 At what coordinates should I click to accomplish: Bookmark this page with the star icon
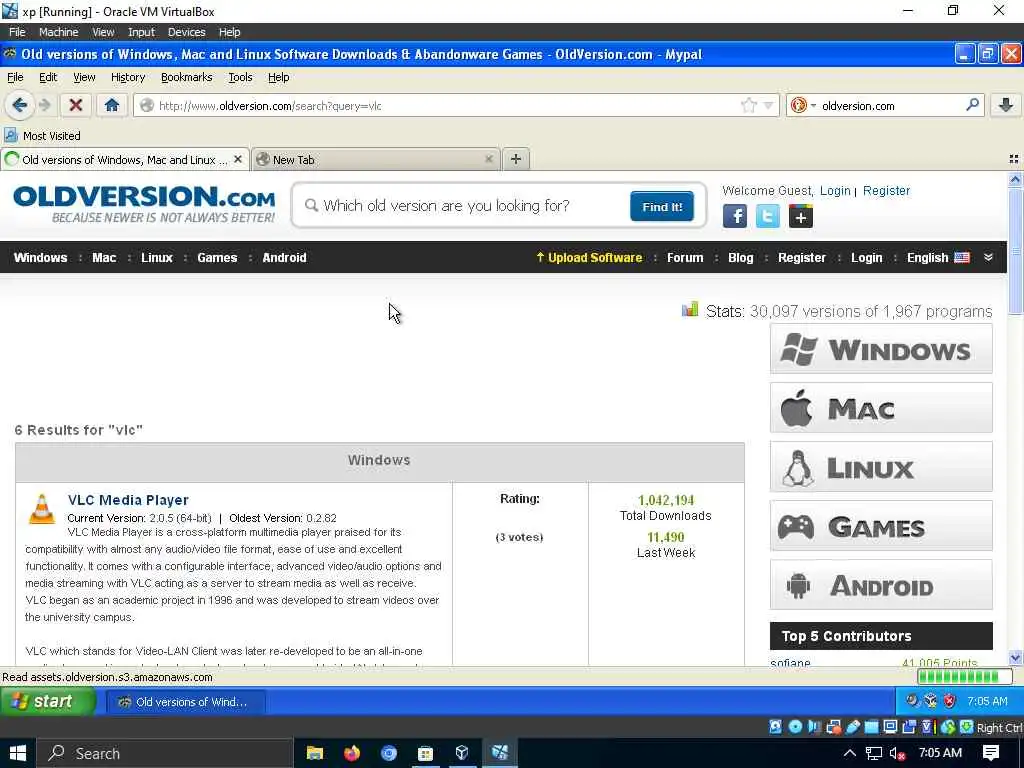748,105
